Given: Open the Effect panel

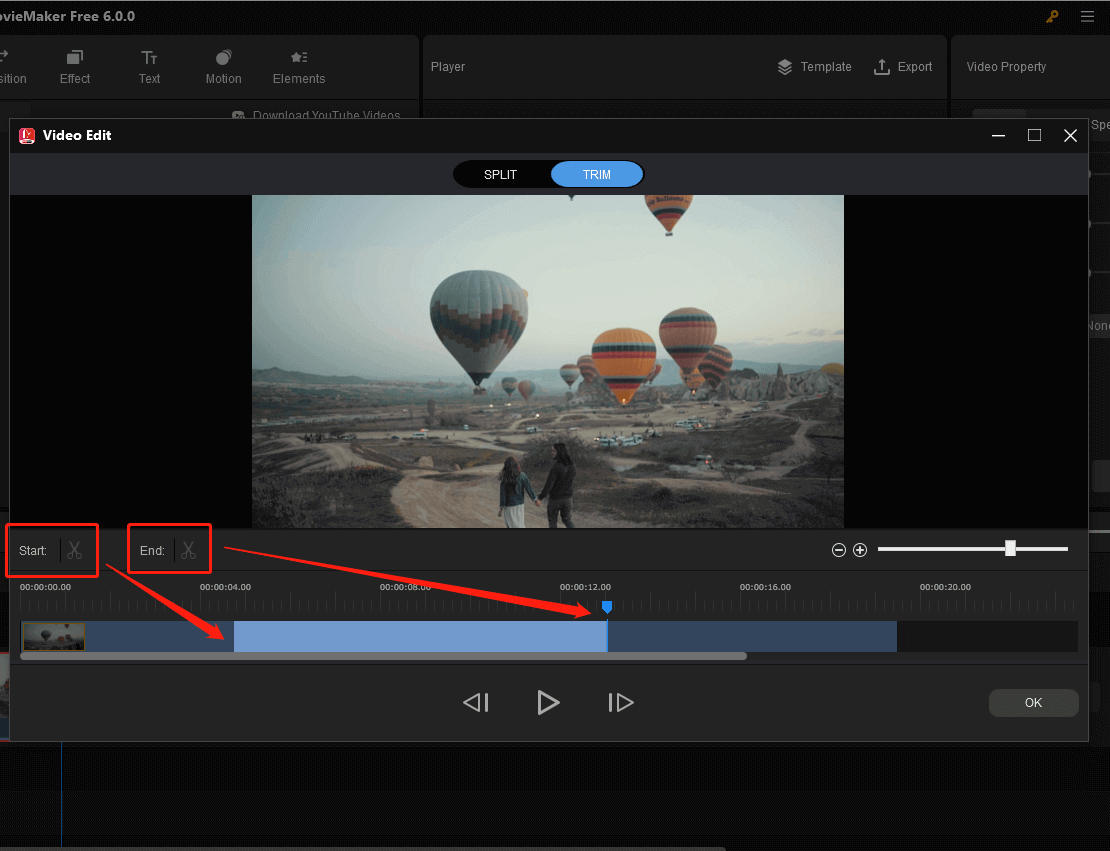Looking at the screenshot, I should coord(74,66).
